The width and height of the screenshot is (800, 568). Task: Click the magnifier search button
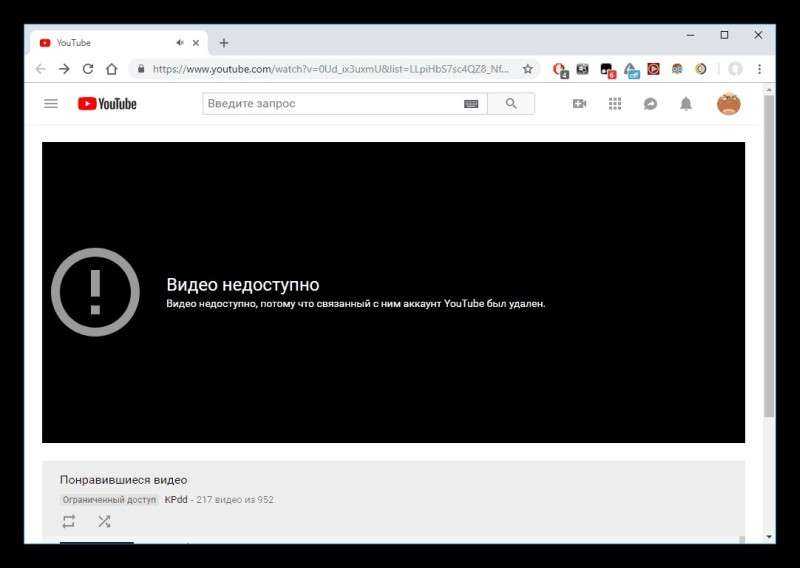tap(511, 104)
